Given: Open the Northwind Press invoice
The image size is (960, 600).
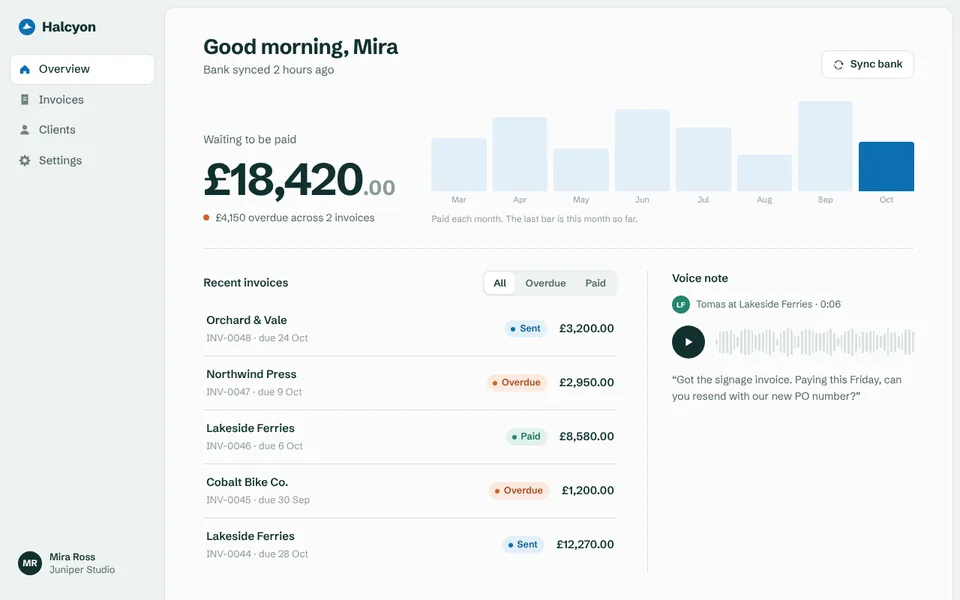Looking at the screenshot, I should pos(410,383).
